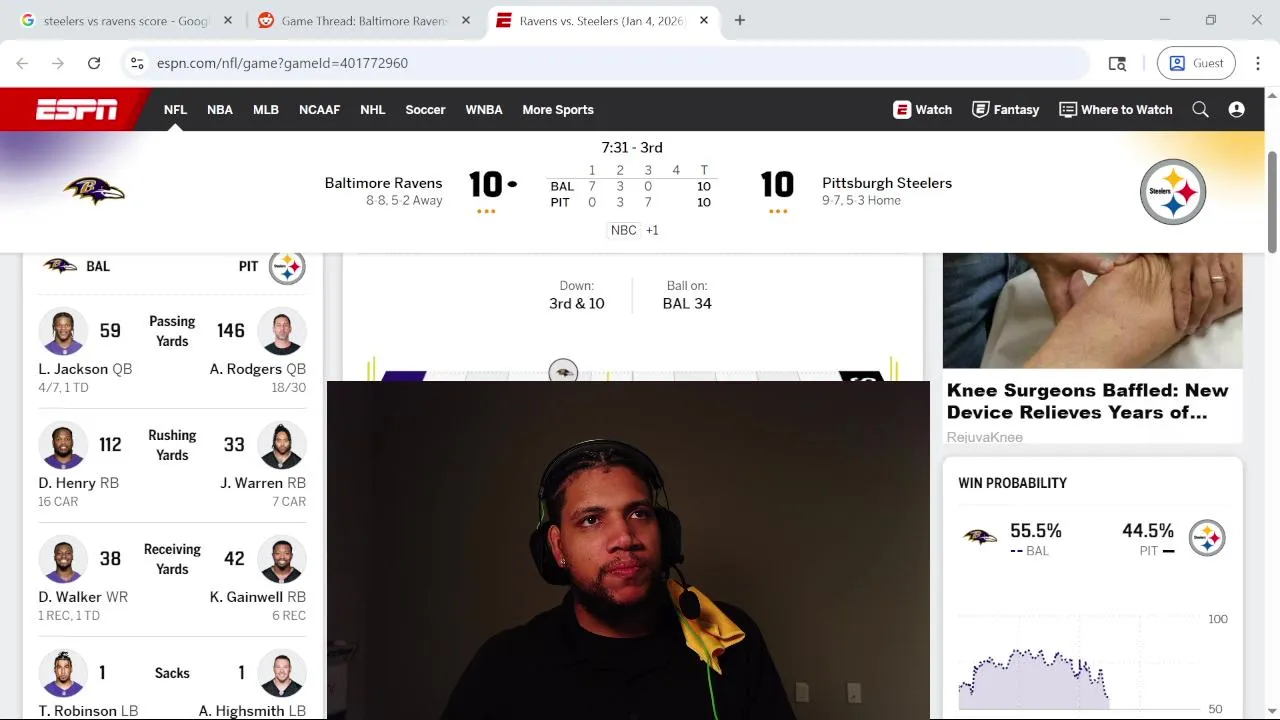Click the browser reading mode icon
The image size is (1280, 720).
tap(1117, 63)
